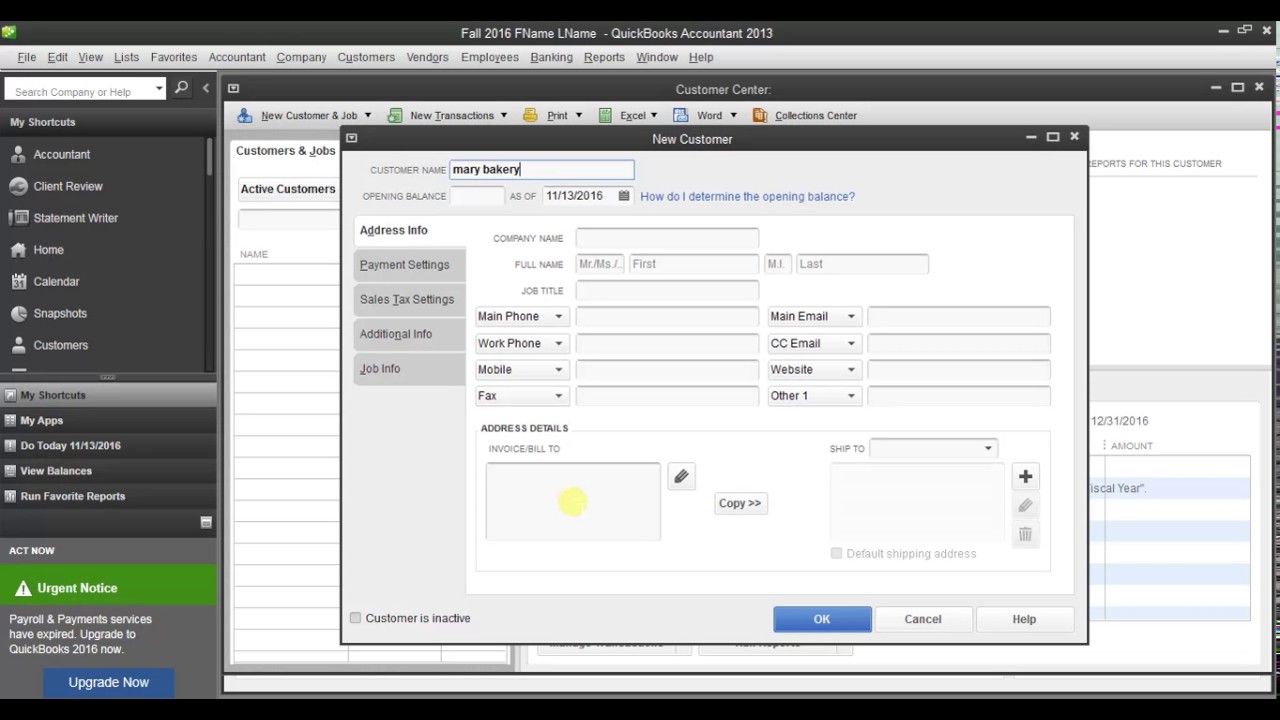Expand the Fax type dropdown
The image size is (1280, 720).
point(559,396)
